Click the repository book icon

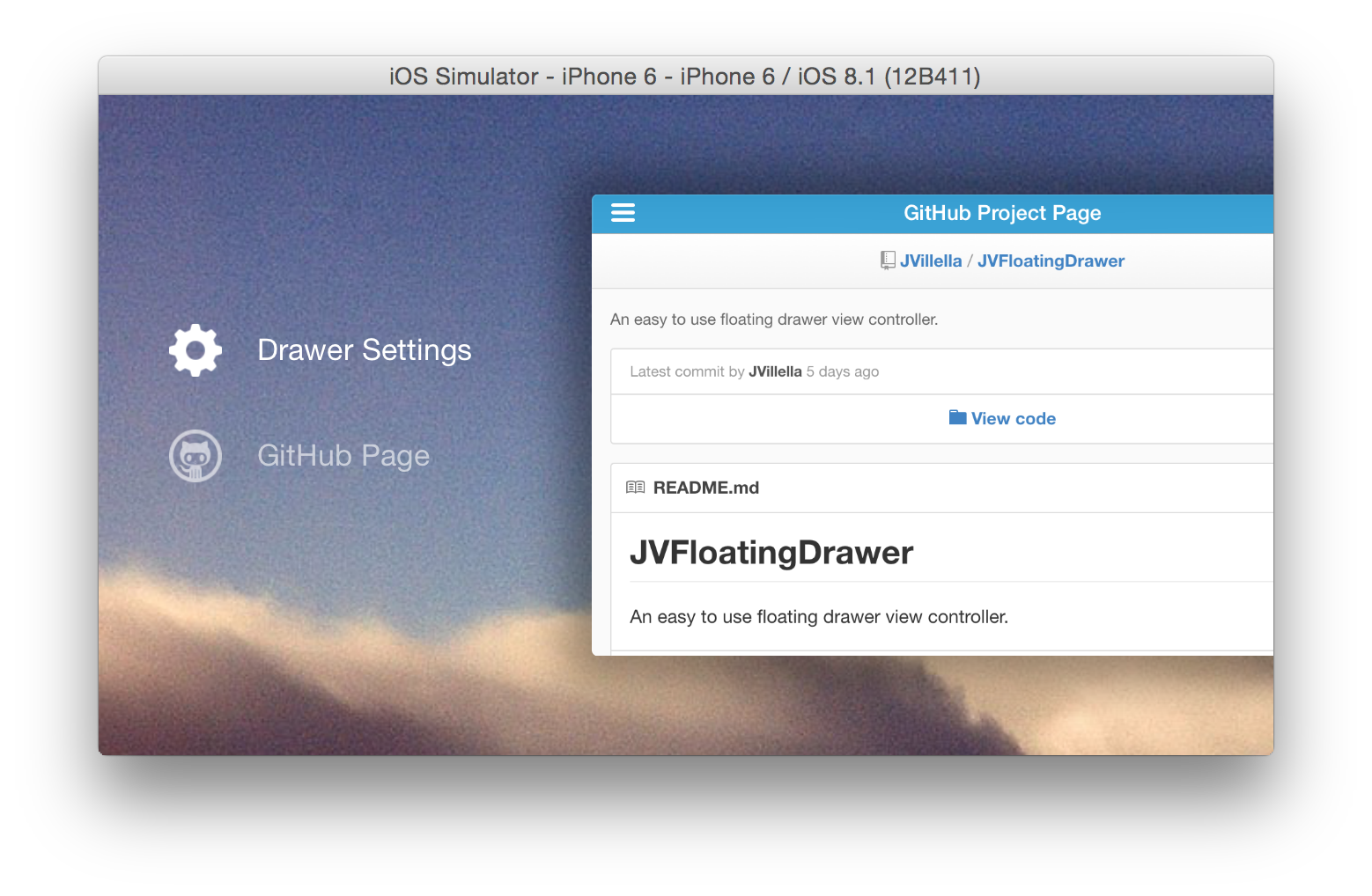tap(888, 261)
